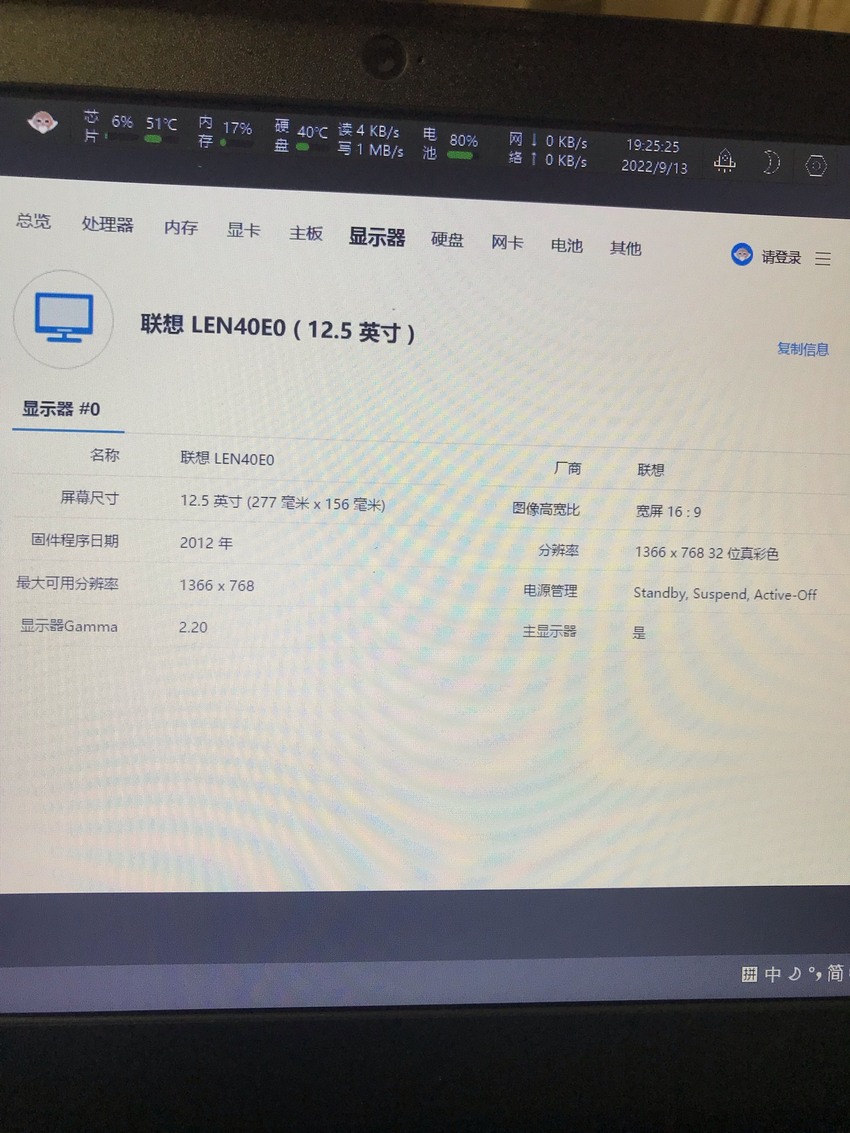Click the value Standby, Suspend, Active-Off
This screenshot has width=850, height=1133.
point(725,594)
